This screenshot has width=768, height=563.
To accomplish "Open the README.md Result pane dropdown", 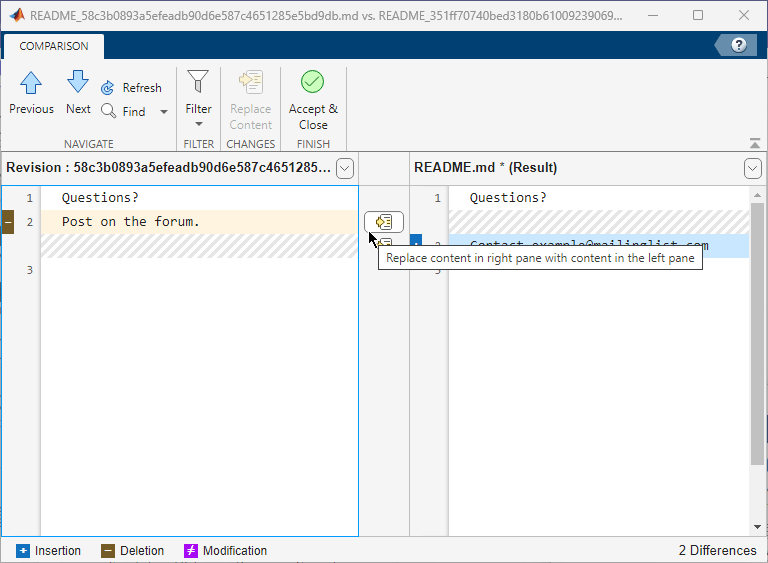I will coord(753,168).
